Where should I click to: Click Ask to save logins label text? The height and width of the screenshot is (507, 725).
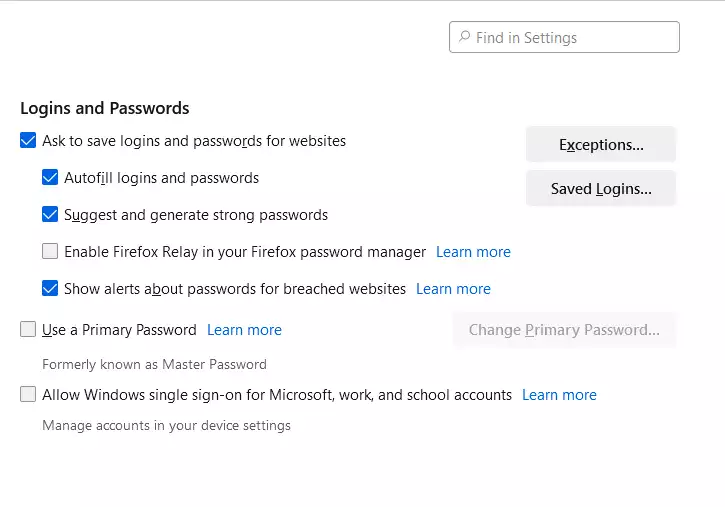(194, 141)
